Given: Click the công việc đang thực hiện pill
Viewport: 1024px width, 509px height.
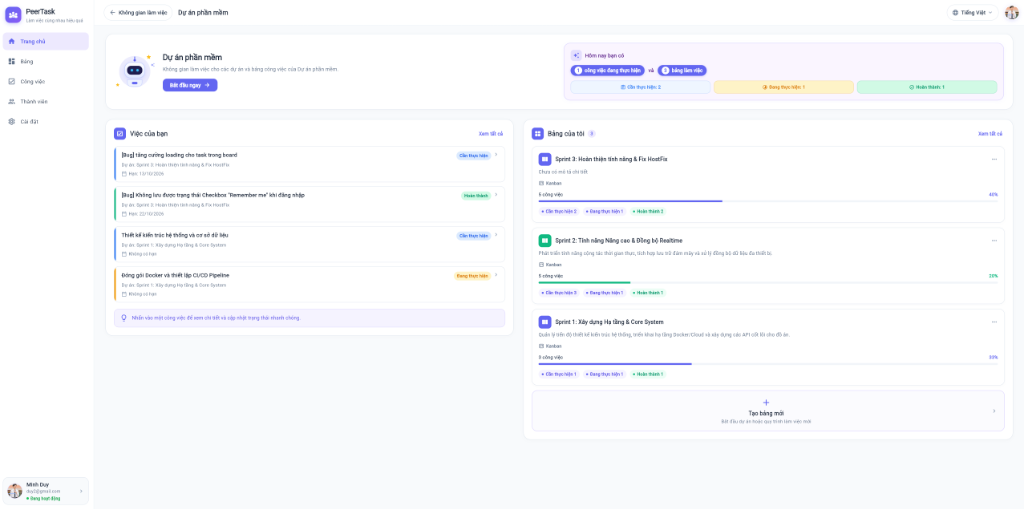Looking at the screenshot, I should (608, 70).
